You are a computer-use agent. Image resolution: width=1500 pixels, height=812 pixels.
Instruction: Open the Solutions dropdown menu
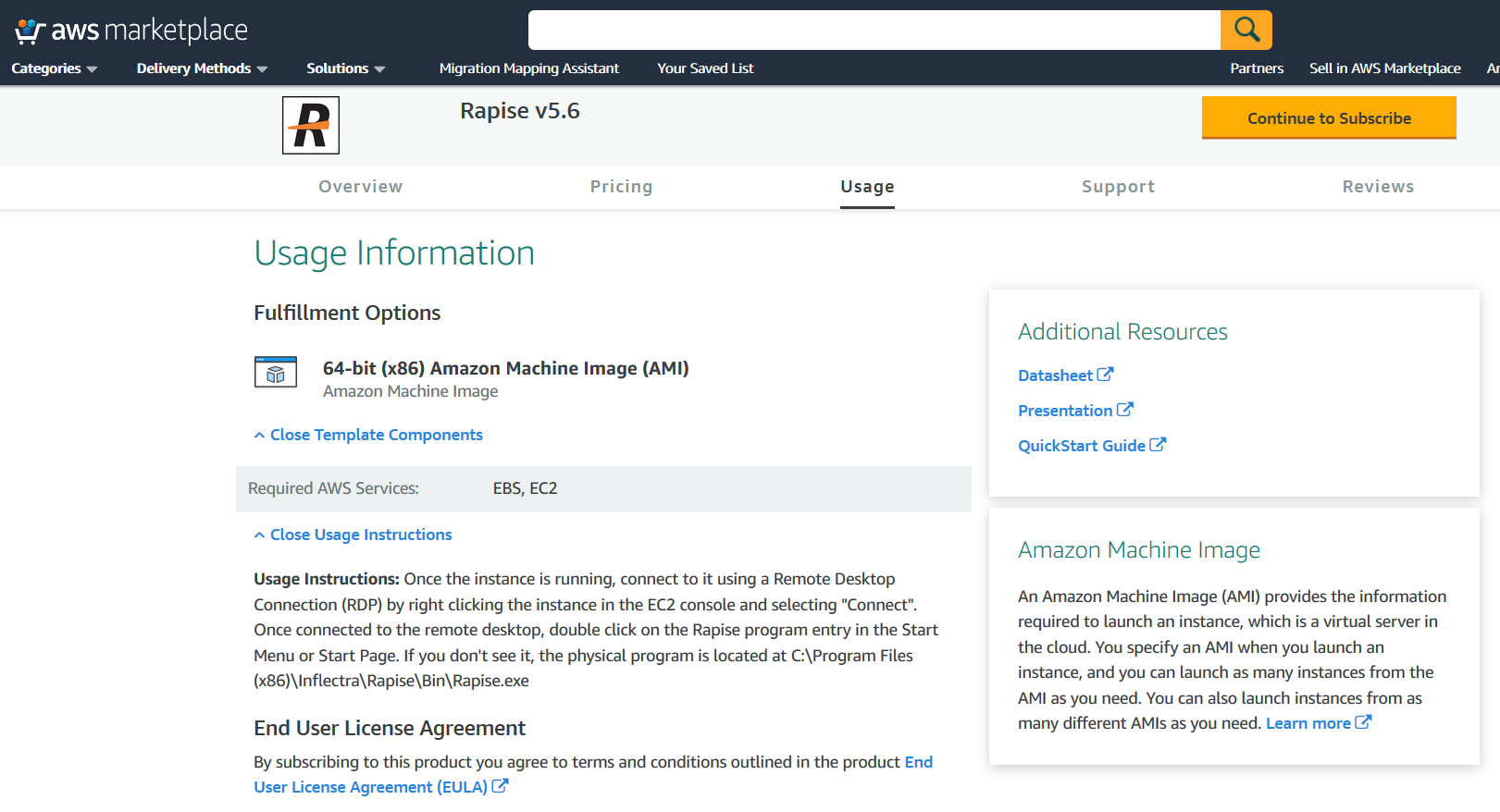click(x=345, y=68)
